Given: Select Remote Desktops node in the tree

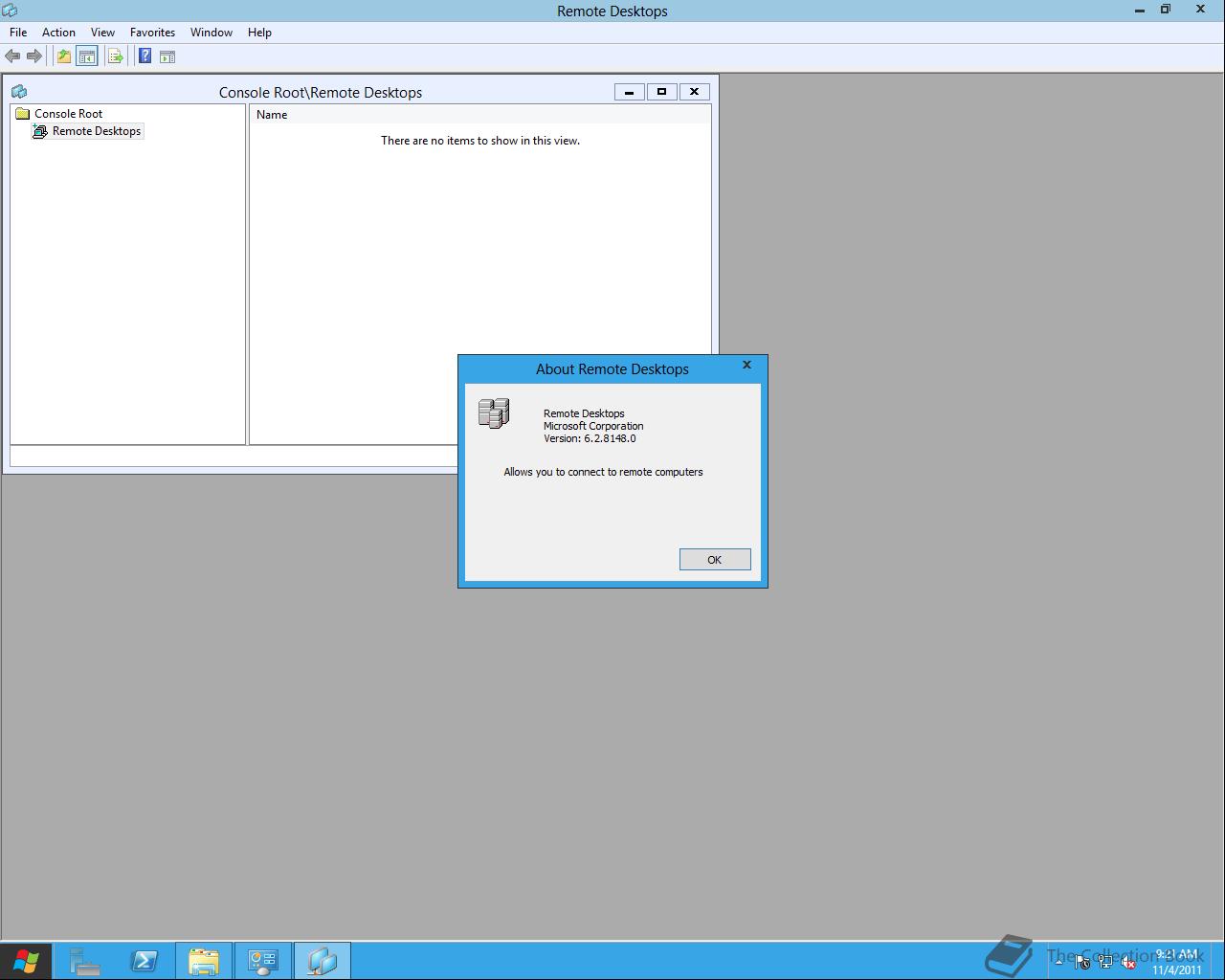Looking at the screenshot, I should tap(96, 131).
